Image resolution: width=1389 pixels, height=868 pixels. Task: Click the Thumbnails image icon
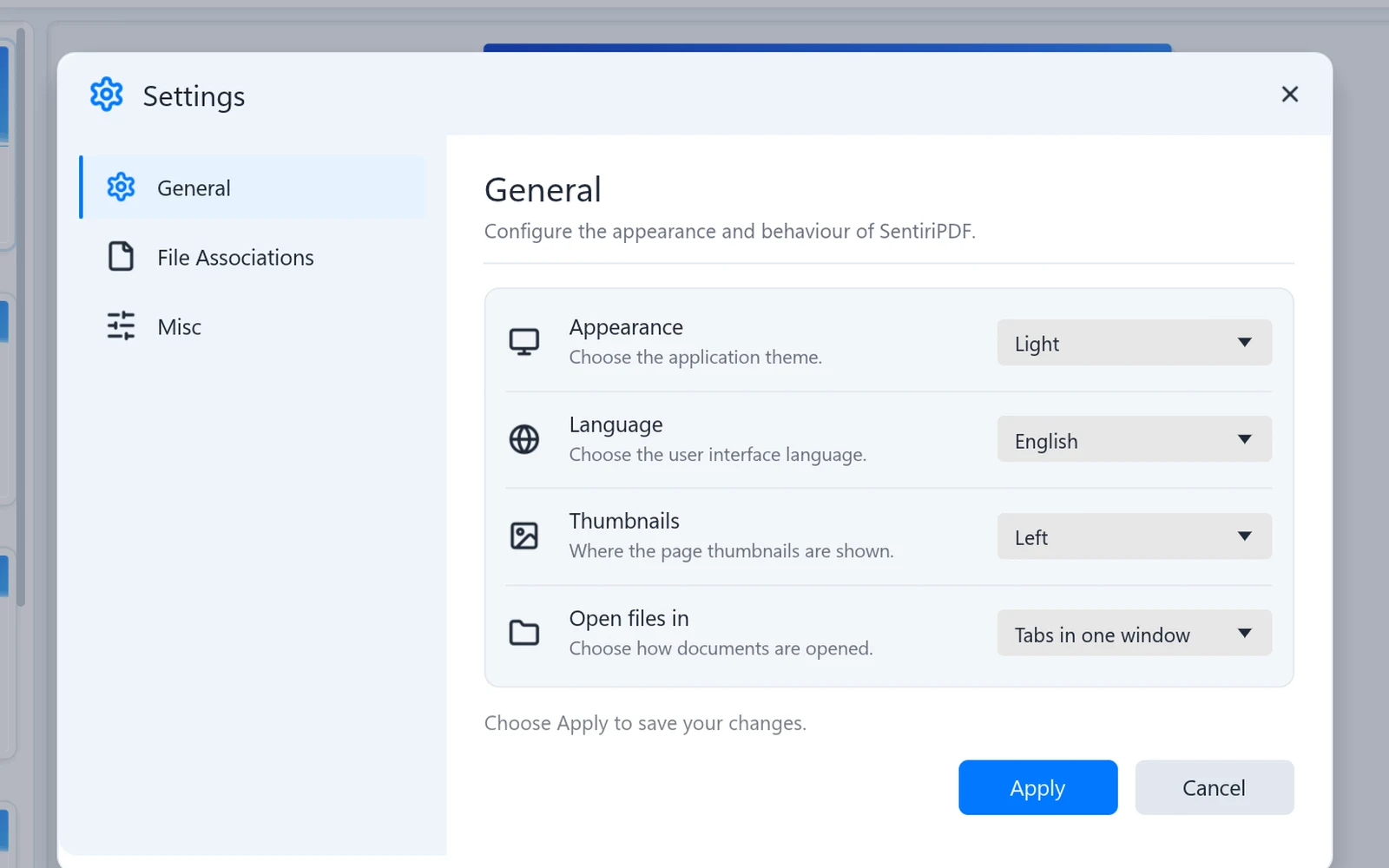523,536
